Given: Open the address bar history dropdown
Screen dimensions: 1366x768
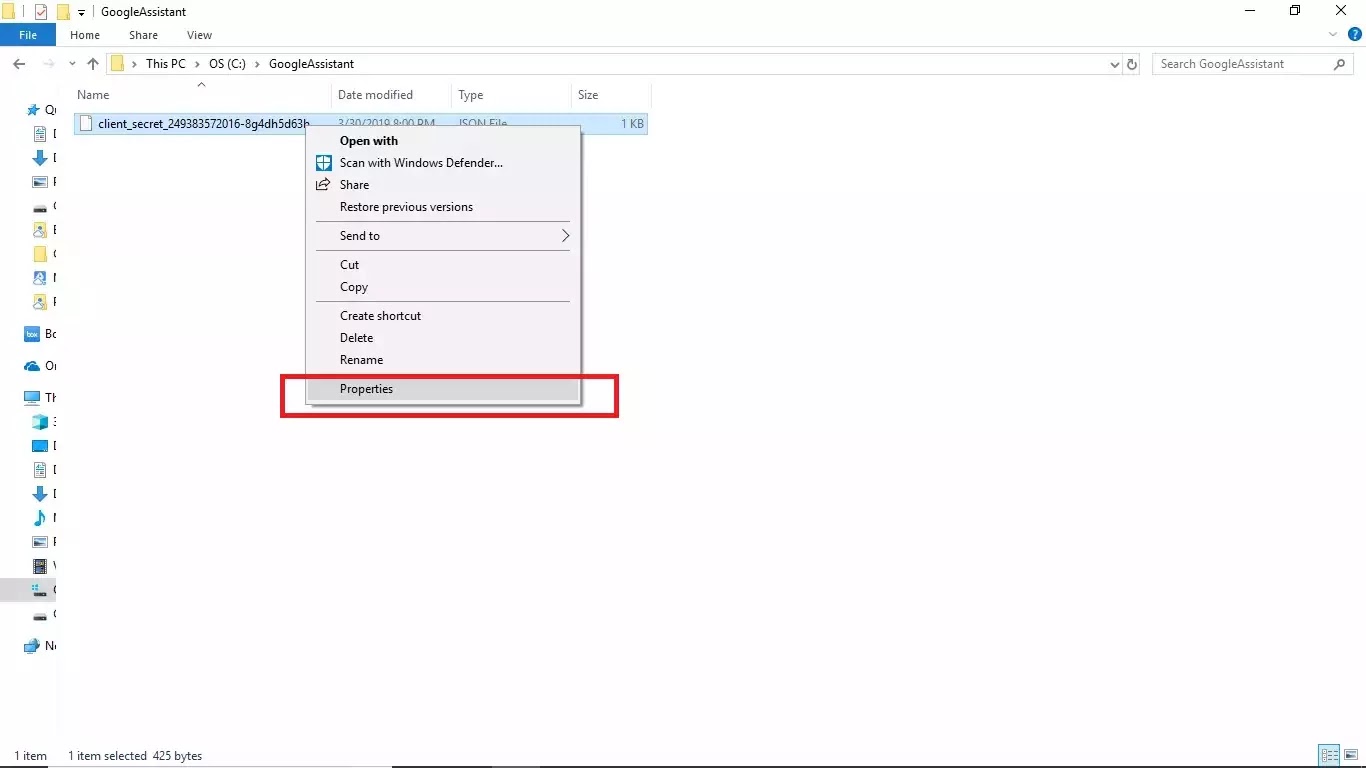Looking at the screenshot, I should tap(1115, 64).
